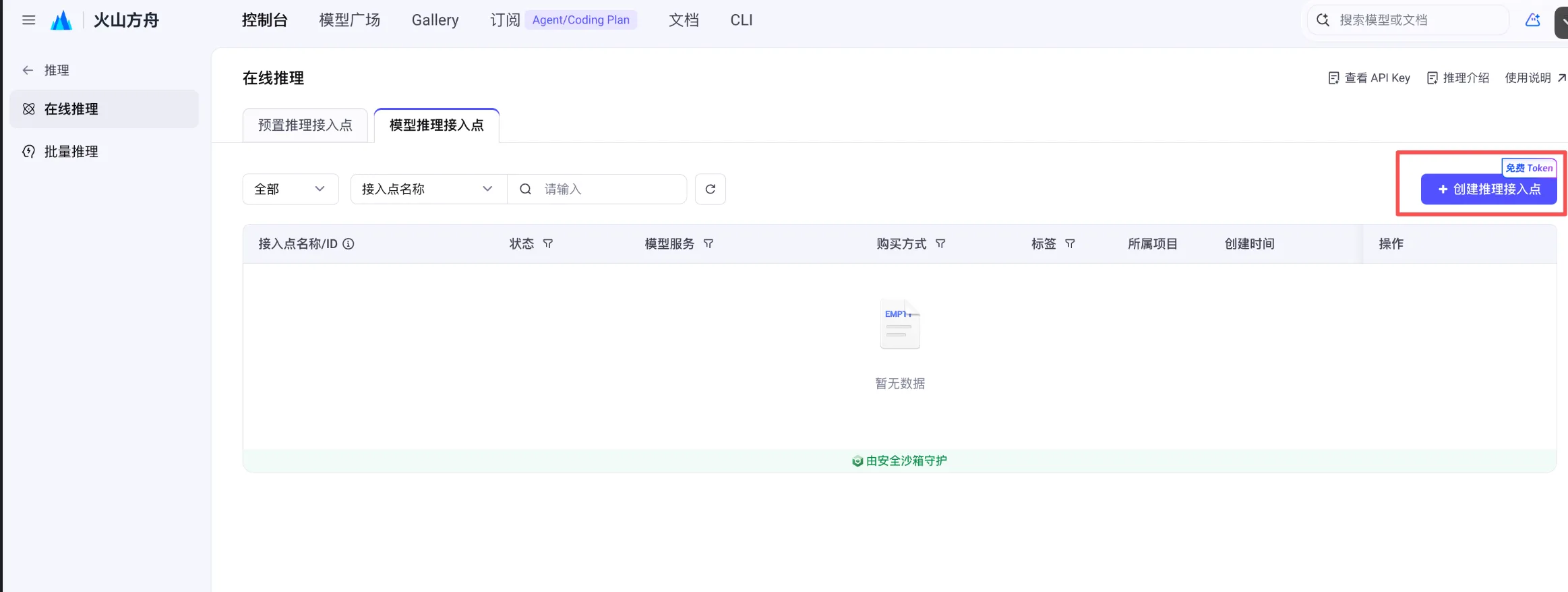This screenshot has width=1568, height=592.
Task: Click the 免费 Token badge
Action: pyautogui.click(x=1529, y=168)
